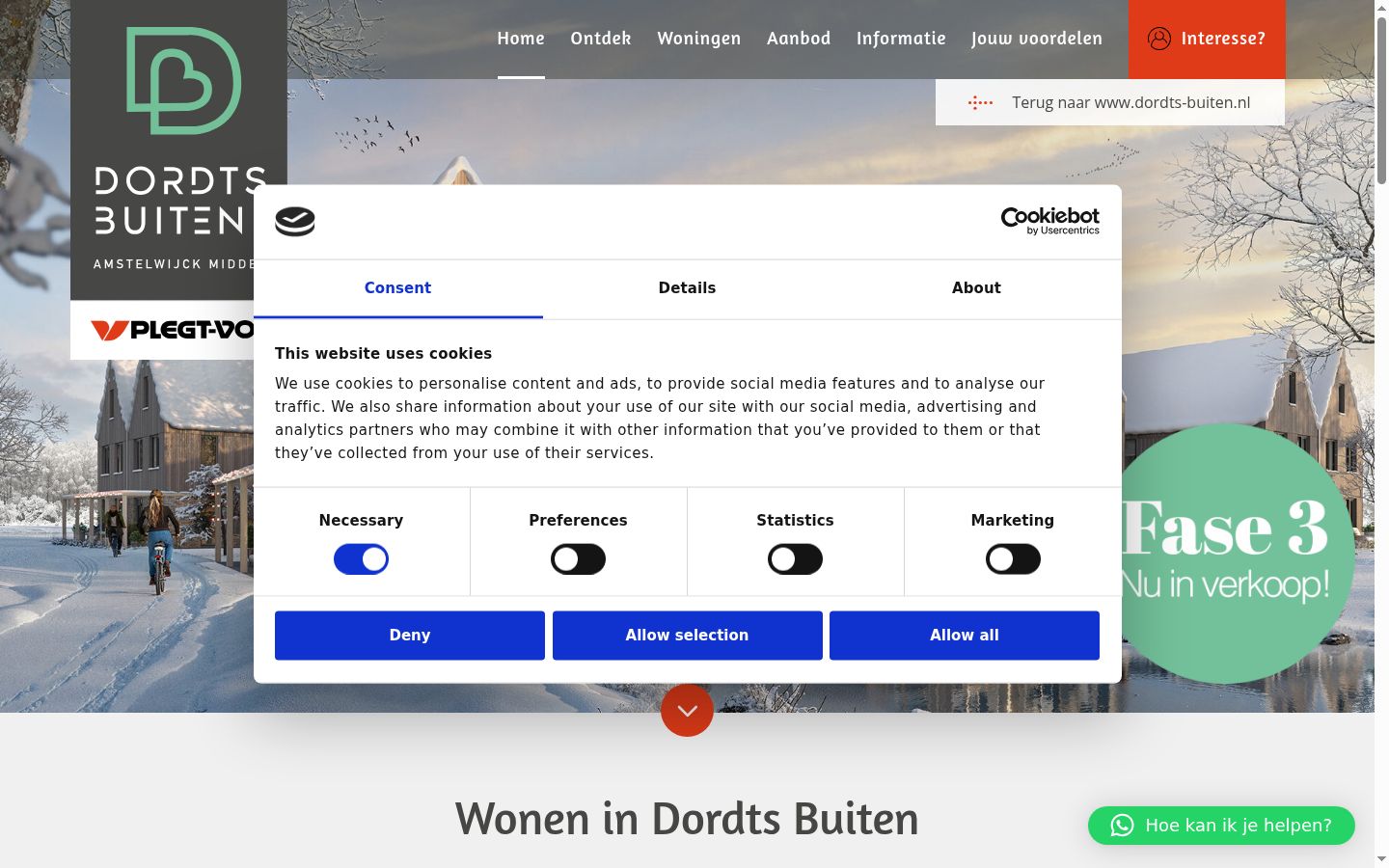Screen dimensions: 1389x868
Task: Enable the Statistics cookies switch
Action: [795, 559]
